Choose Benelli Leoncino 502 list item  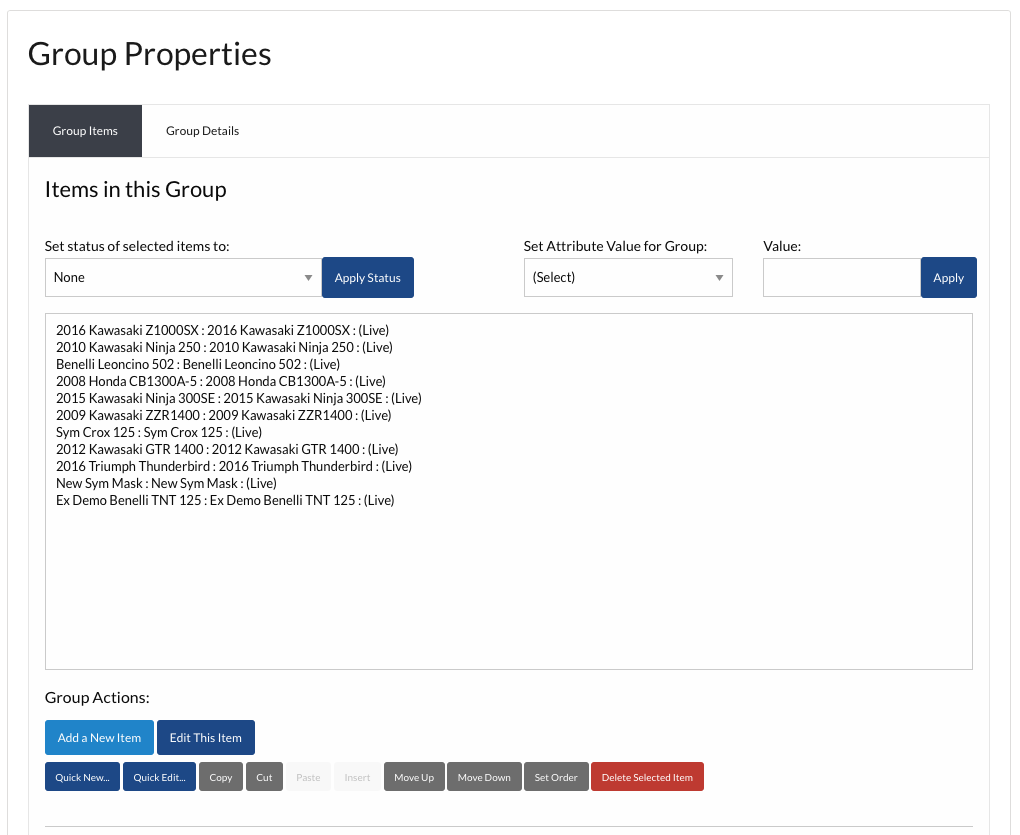198,364
